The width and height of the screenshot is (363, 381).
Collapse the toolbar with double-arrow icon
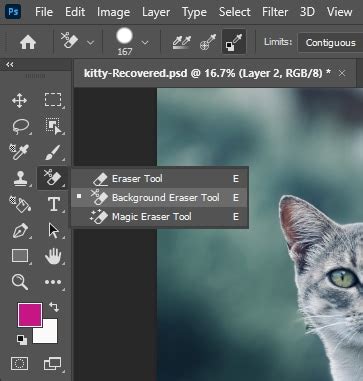[10, 65]
